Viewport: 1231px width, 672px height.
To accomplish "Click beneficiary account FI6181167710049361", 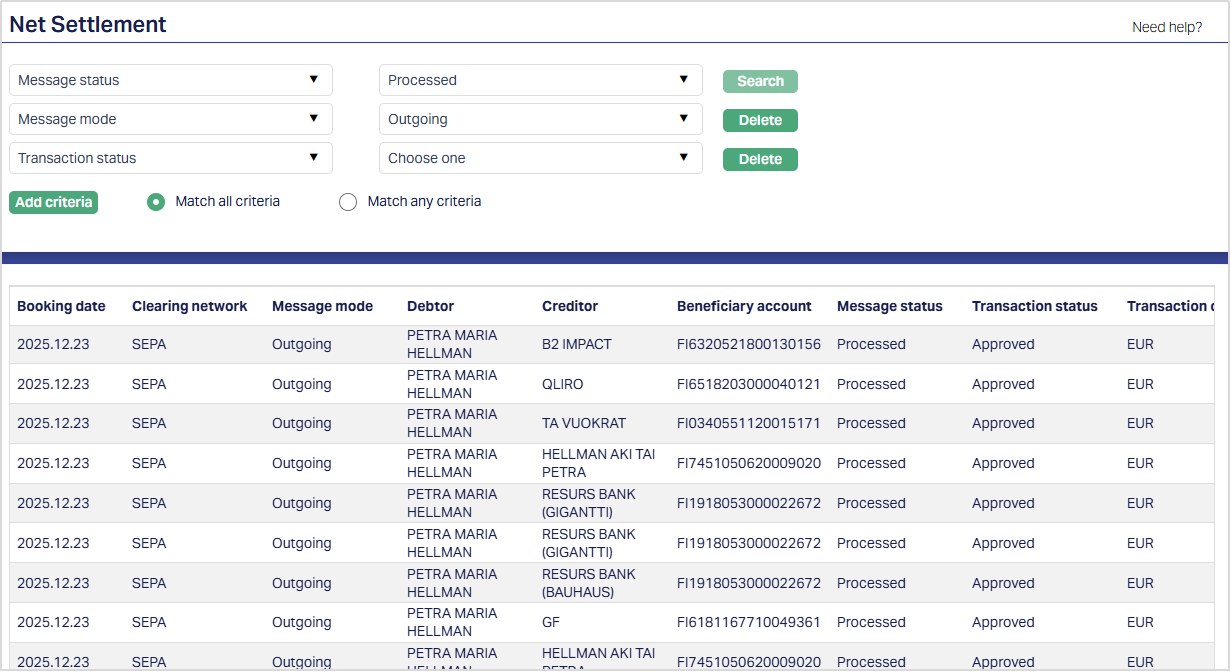I will point(749,622).
